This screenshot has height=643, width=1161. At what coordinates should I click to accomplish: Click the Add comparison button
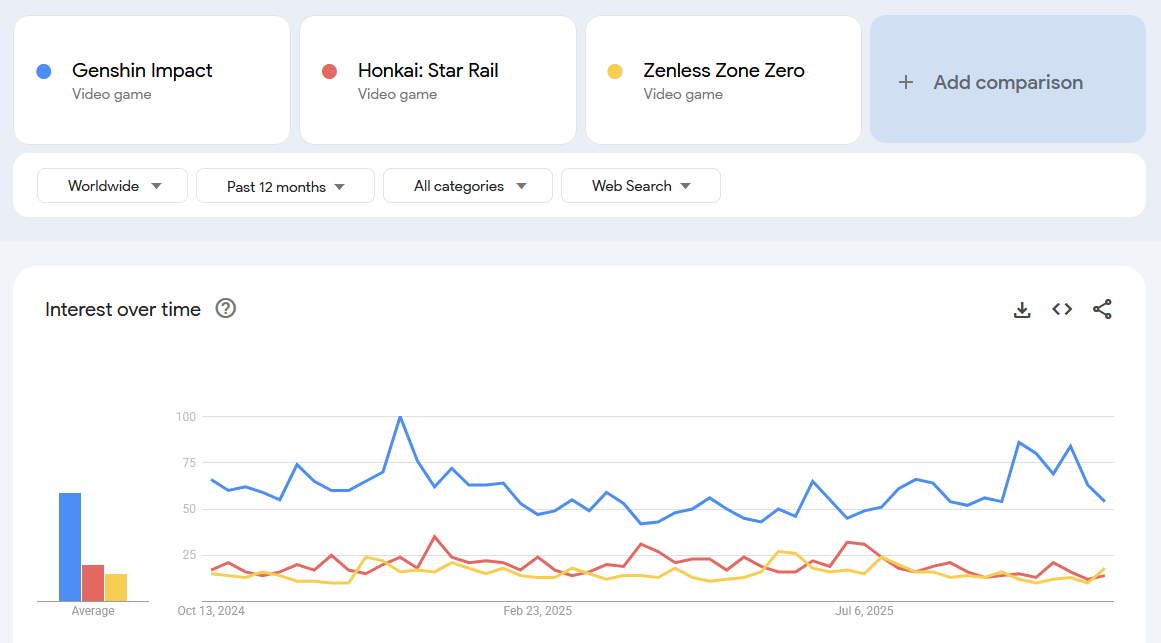pos(1007,82)
